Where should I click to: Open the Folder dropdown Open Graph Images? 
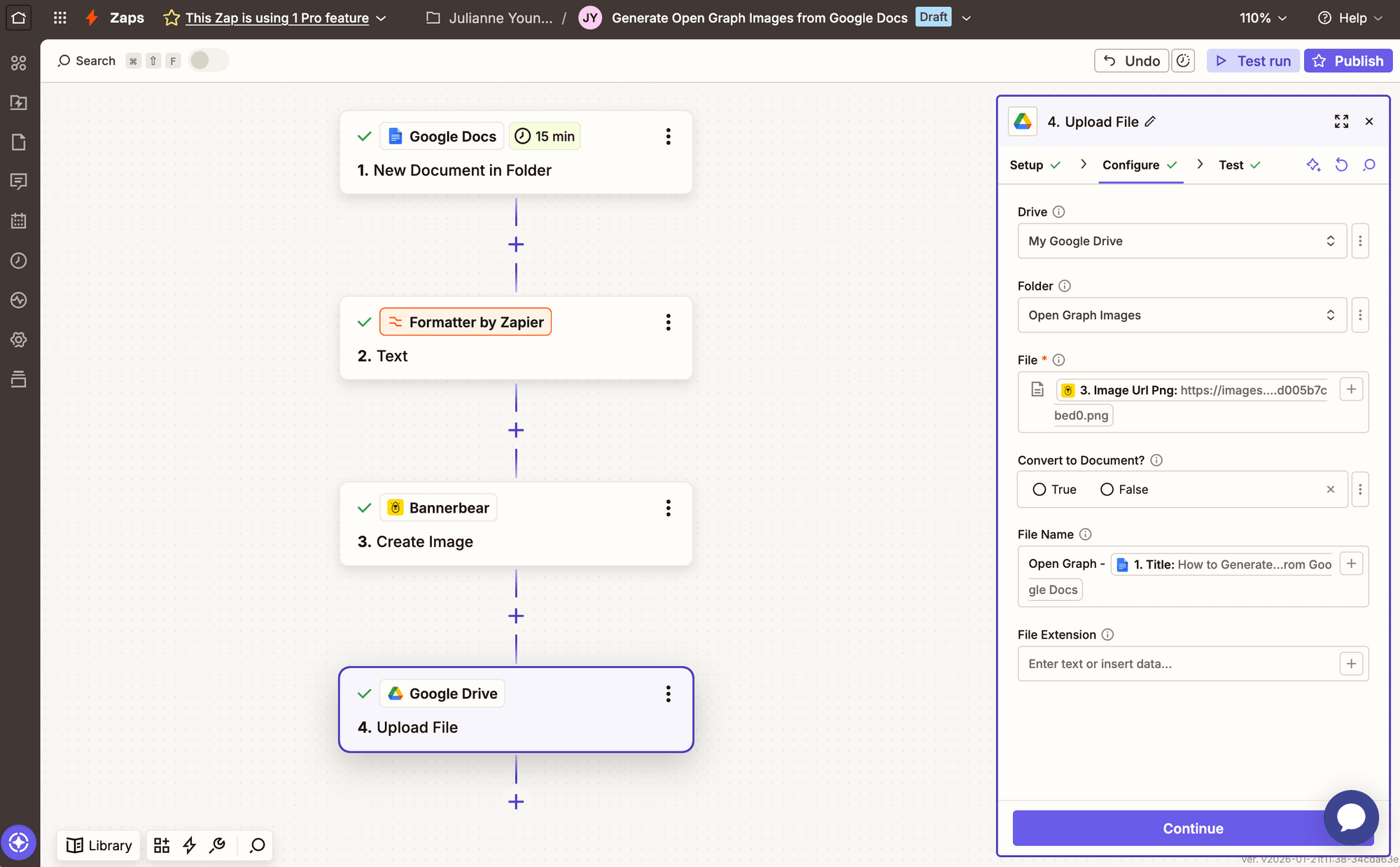click(x=1182, y=315)
